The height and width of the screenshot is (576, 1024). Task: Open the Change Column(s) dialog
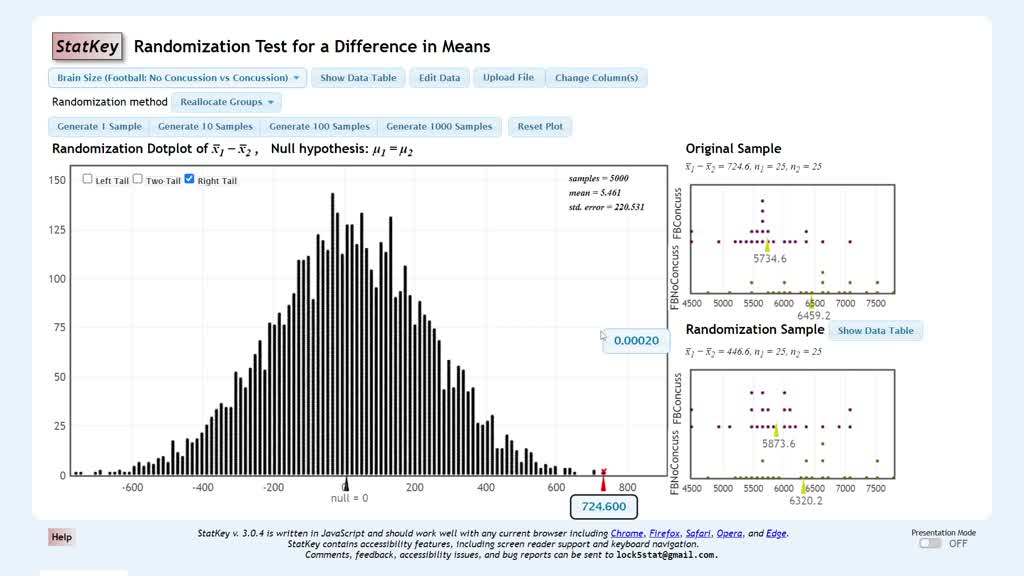click(599, 77)
